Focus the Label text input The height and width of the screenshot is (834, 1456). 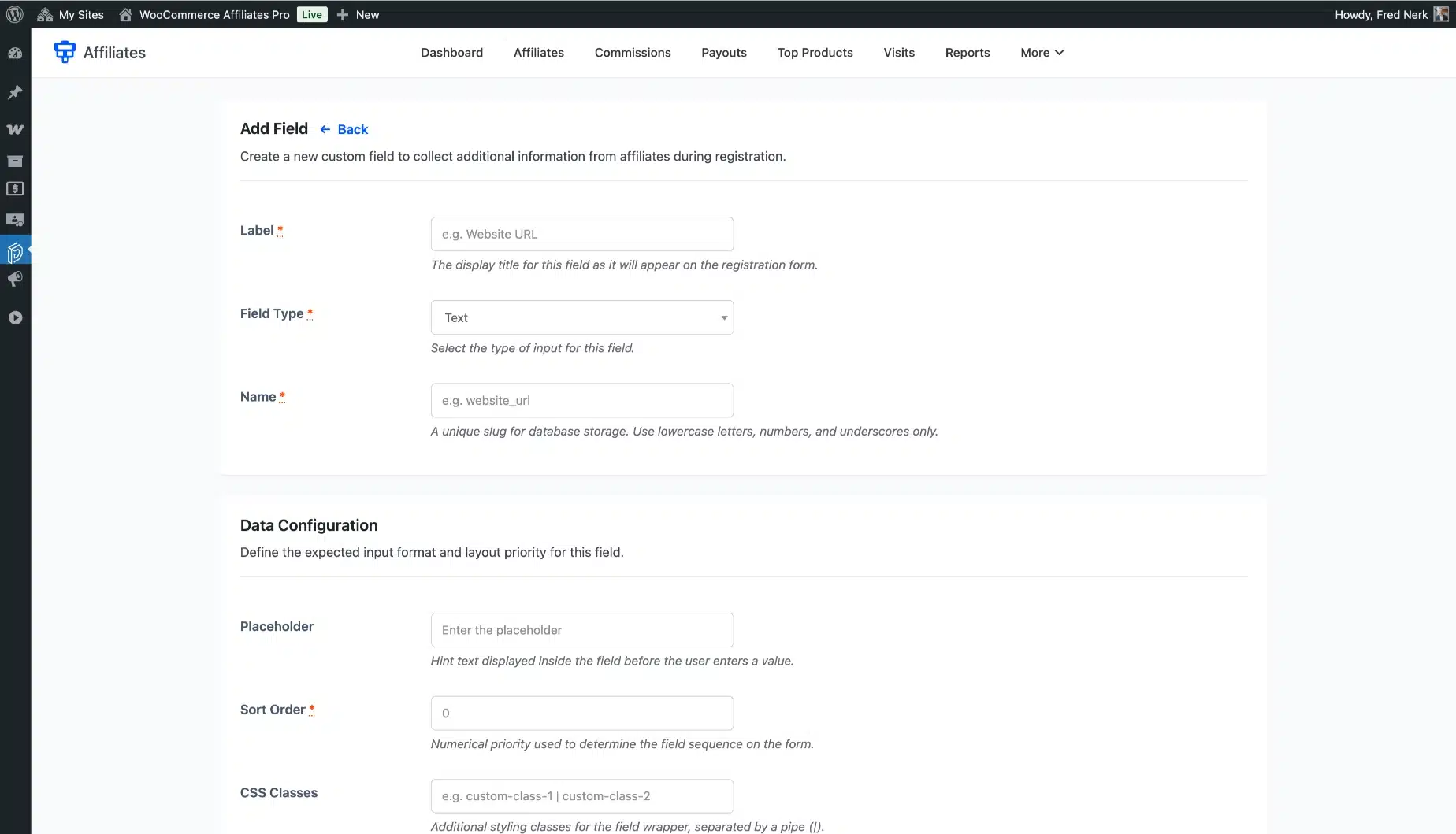point(581,234)
